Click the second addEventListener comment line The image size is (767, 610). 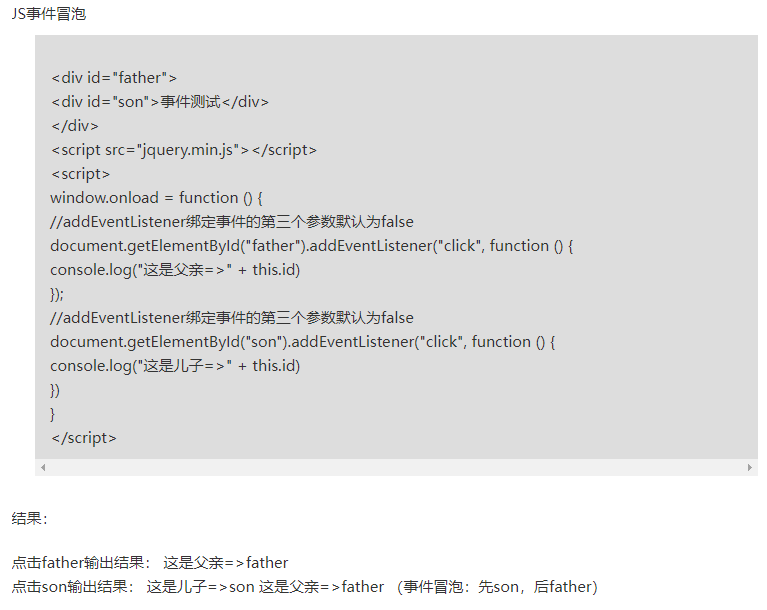point(231,317)
